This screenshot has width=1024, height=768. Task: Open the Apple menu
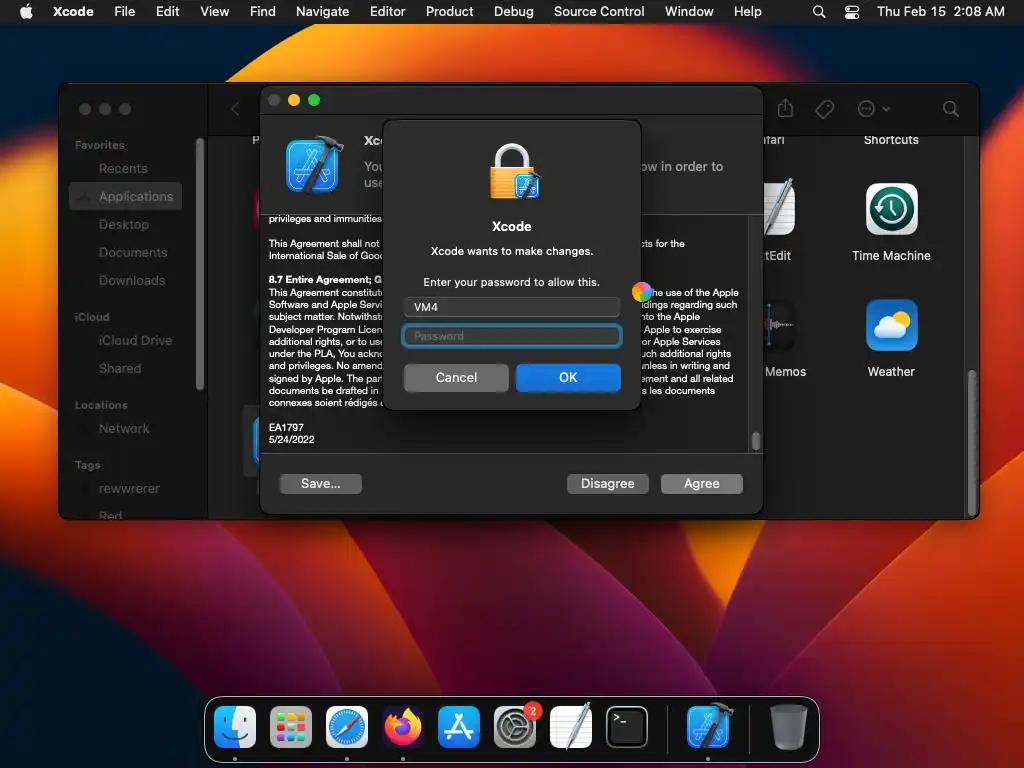coord(26,11)
